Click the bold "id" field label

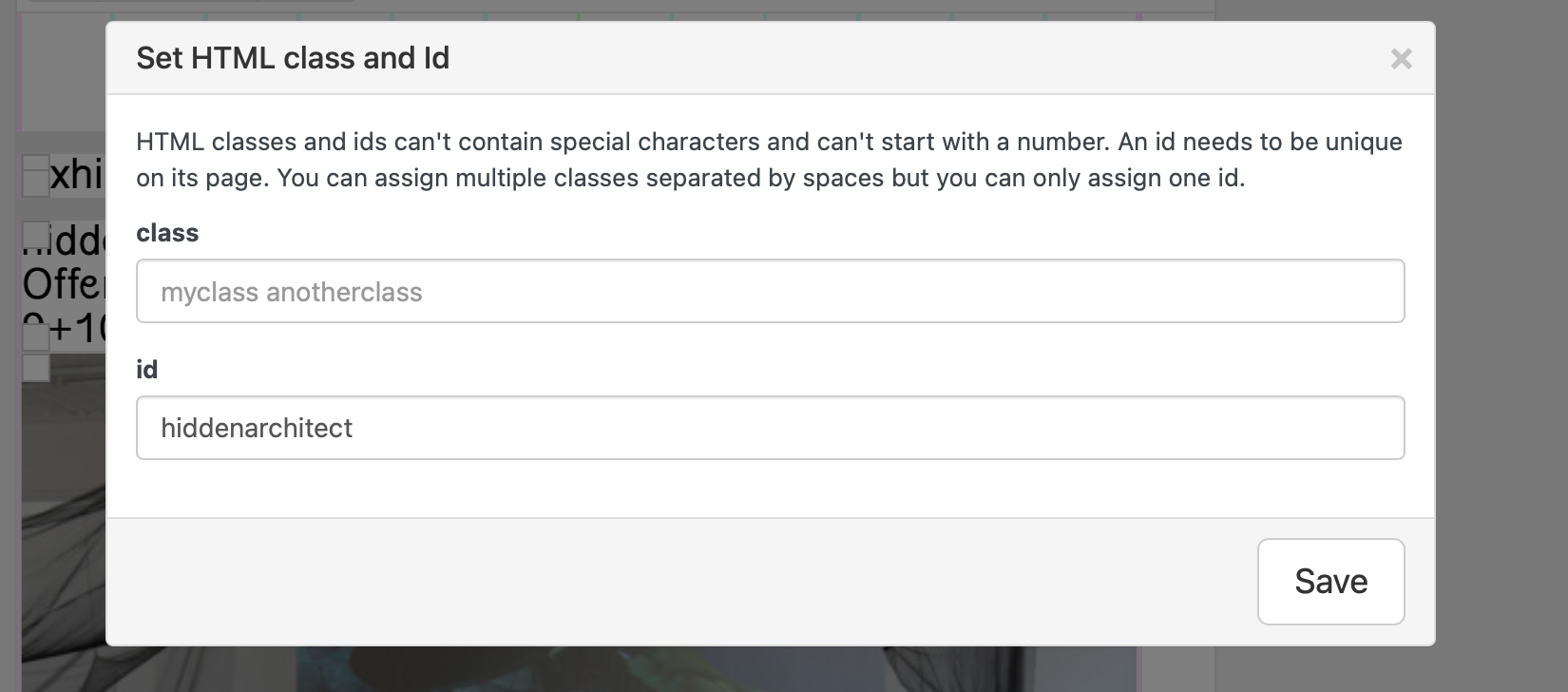pos(146,370)
